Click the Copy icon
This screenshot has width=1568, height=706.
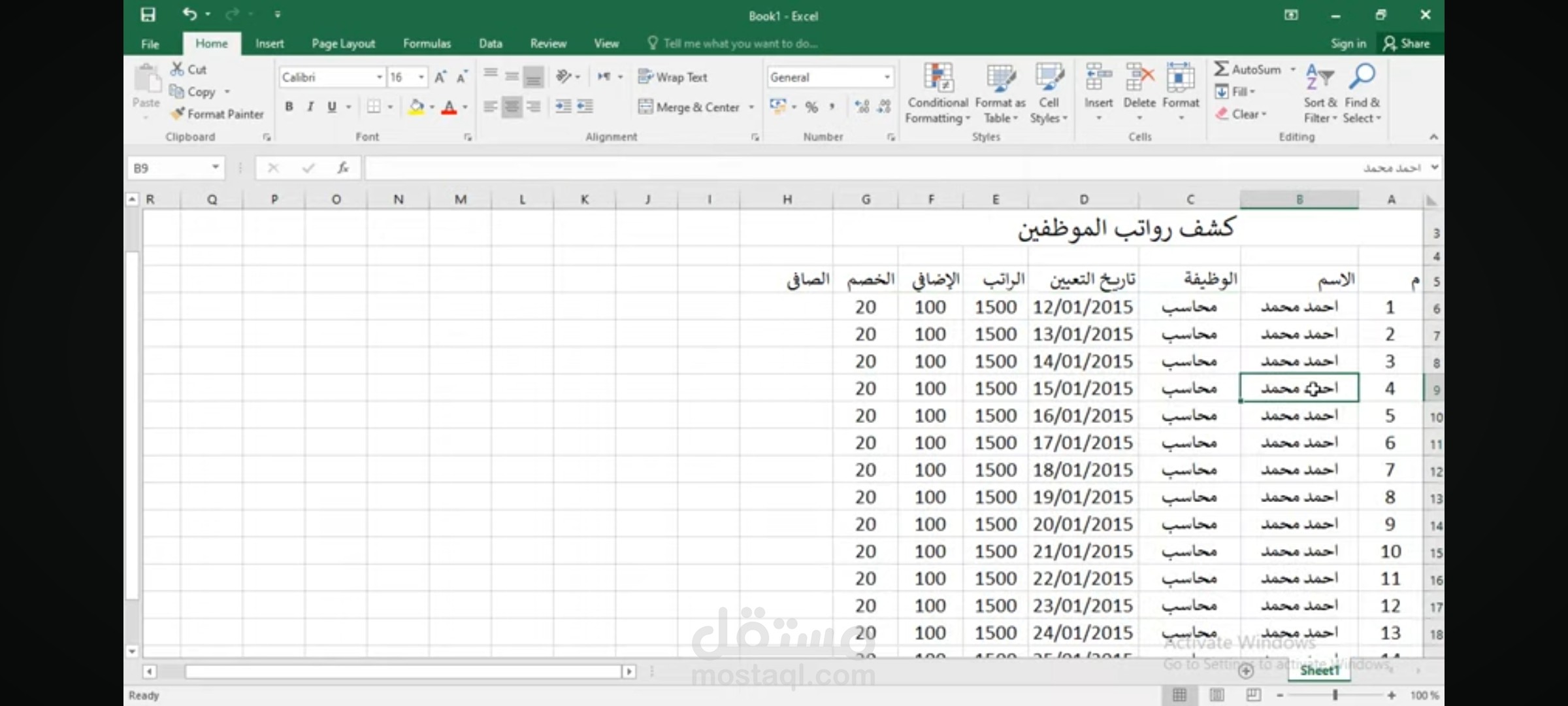(176, 92)
